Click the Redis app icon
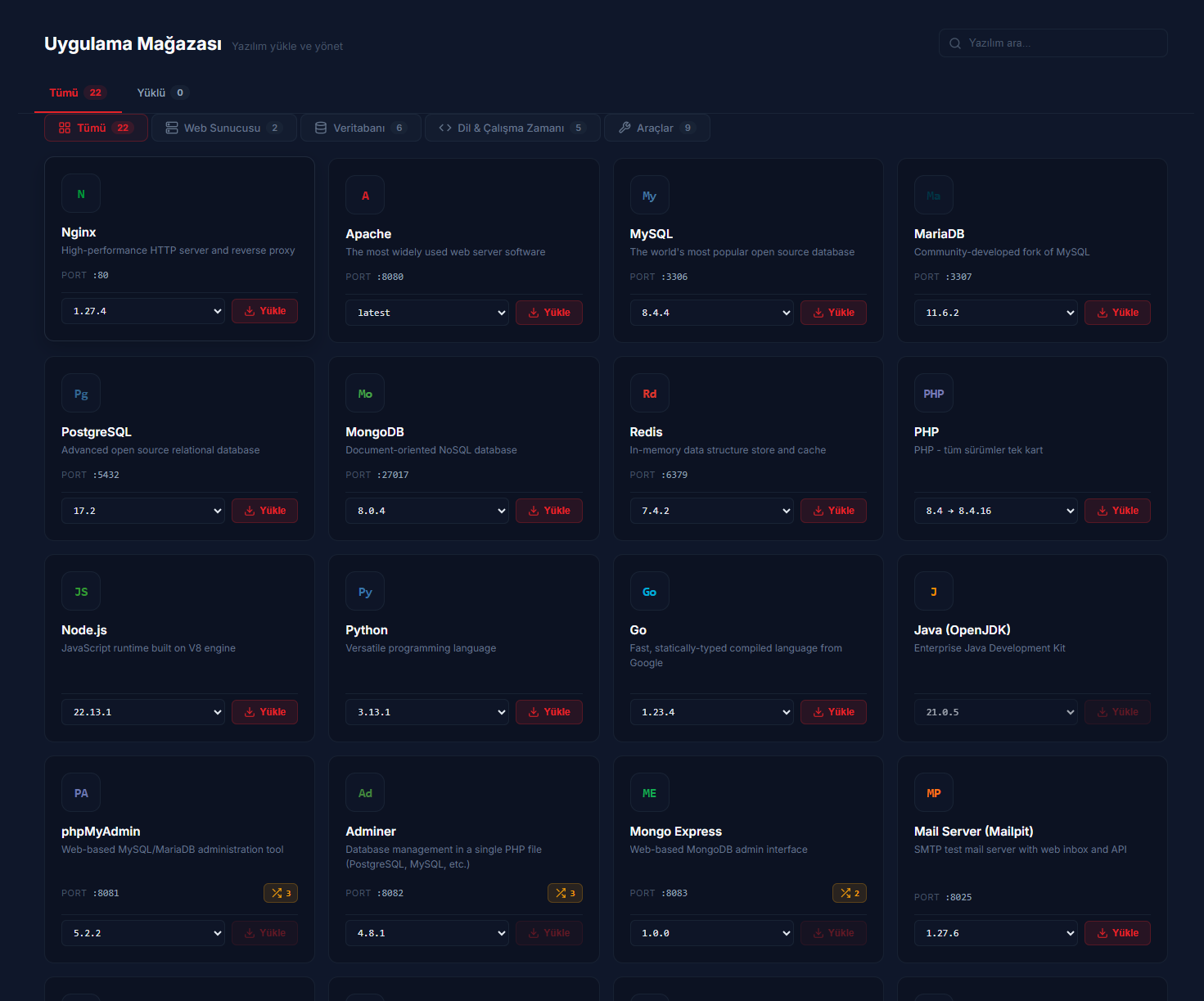 pos(649,394)
